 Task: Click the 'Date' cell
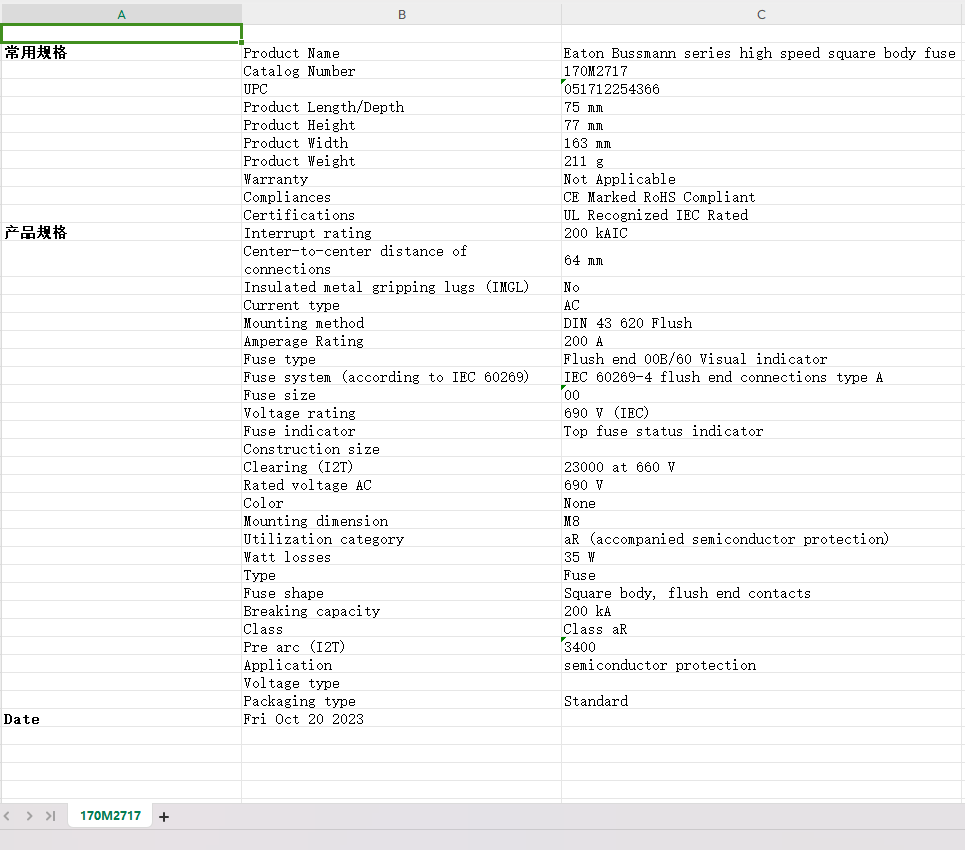121,718
